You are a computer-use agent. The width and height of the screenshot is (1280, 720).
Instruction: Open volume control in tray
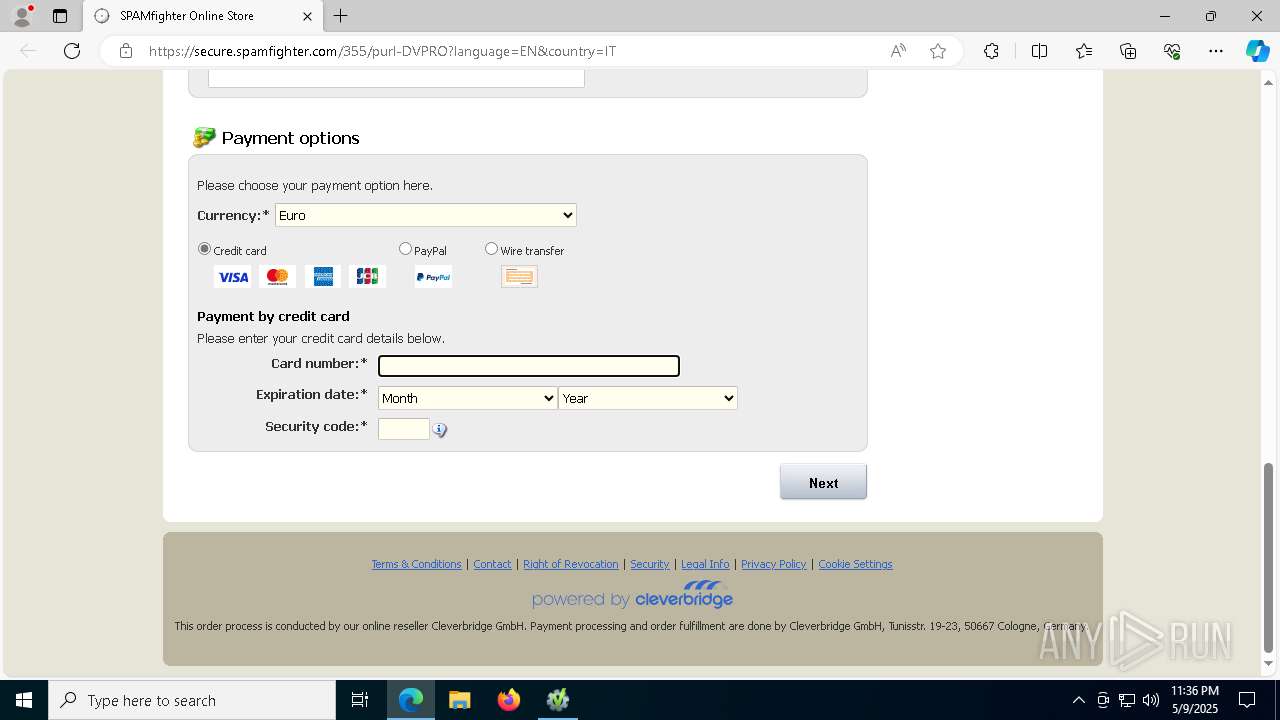tap(1151, 700)
